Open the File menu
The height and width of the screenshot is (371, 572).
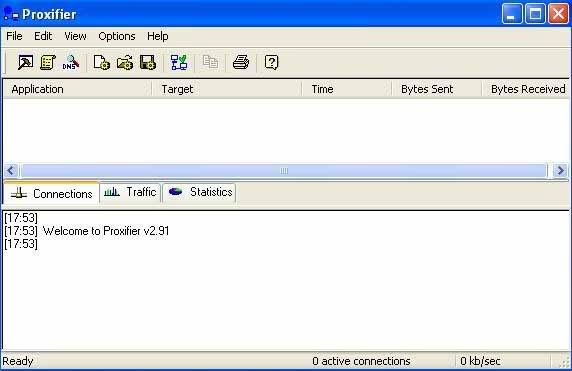point(14,36)
